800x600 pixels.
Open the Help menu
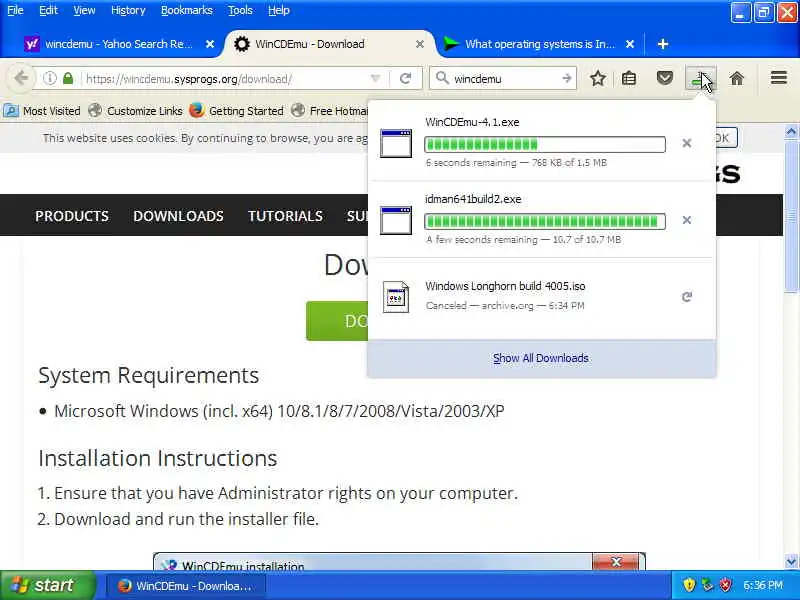coord(279,10)
